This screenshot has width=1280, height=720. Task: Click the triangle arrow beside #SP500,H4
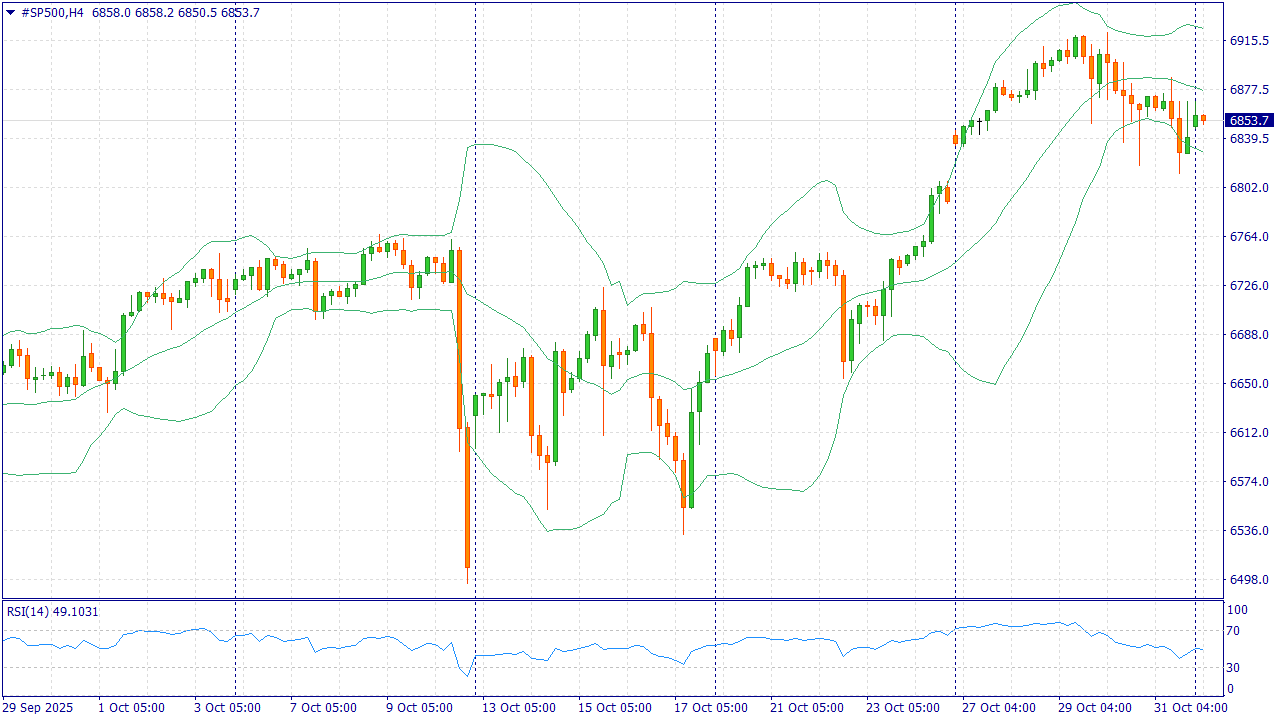11,13
